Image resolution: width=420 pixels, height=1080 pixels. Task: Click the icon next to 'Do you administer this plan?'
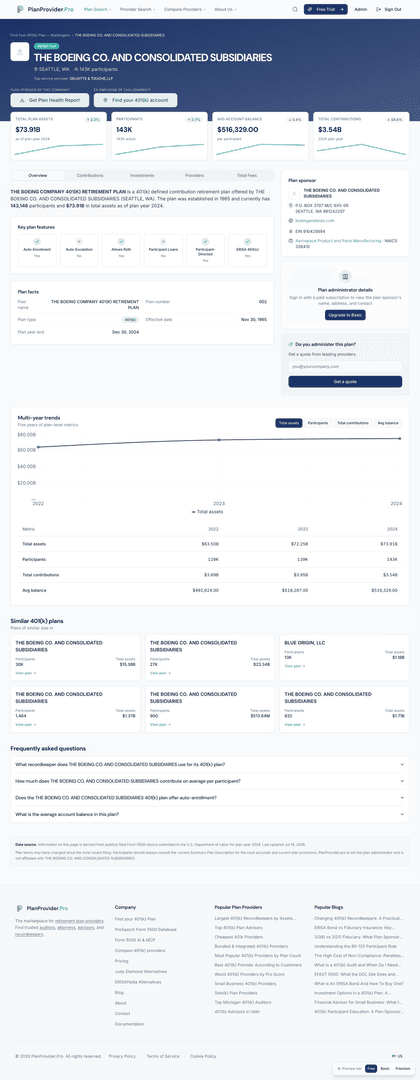click(x=291, y=344)
